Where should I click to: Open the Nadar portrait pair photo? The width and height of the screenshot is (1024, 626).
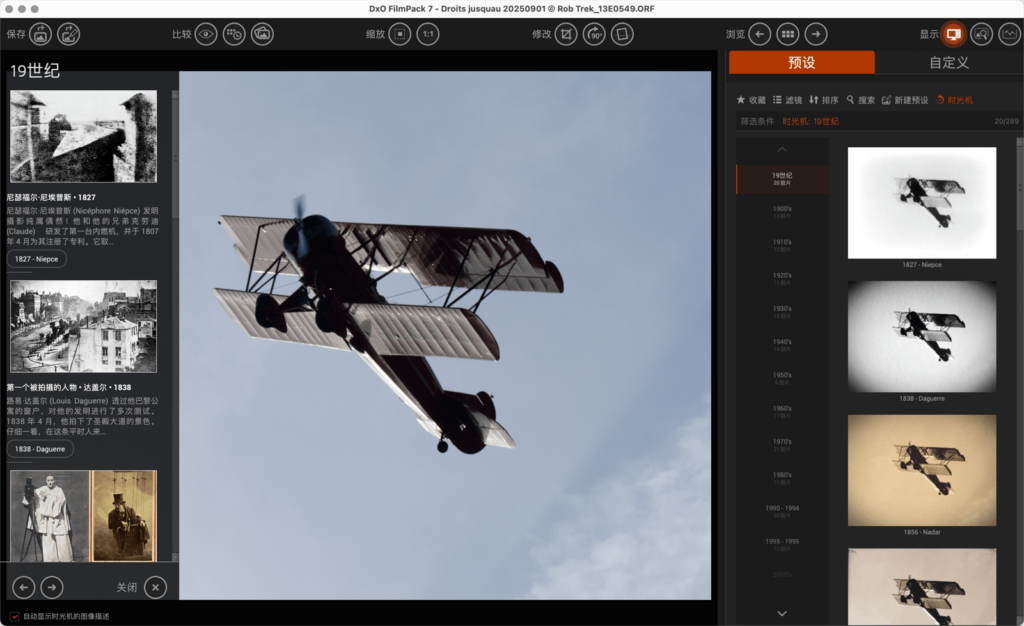[83, 516]
